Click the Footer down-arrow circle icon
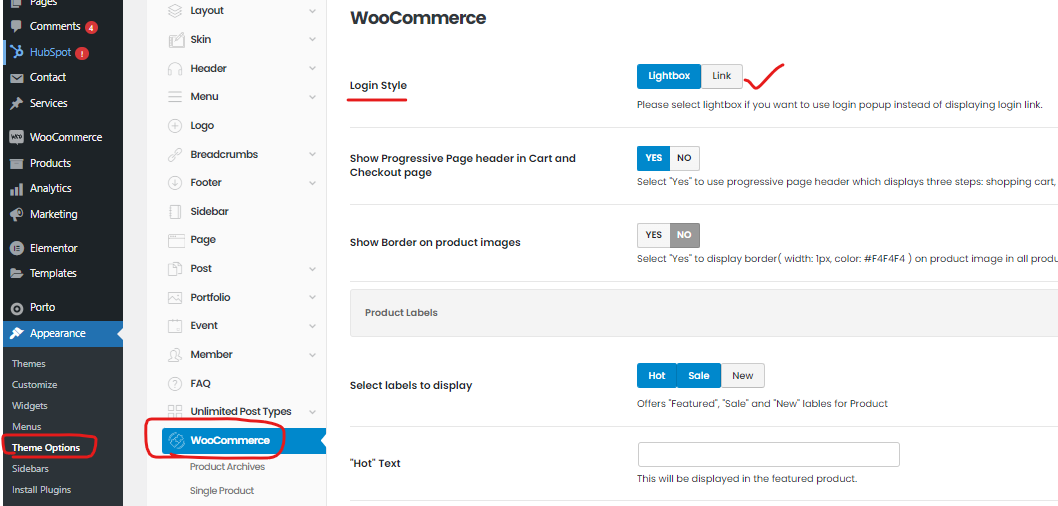Viewport: 1058px width, 506px height. coord(175,183)
